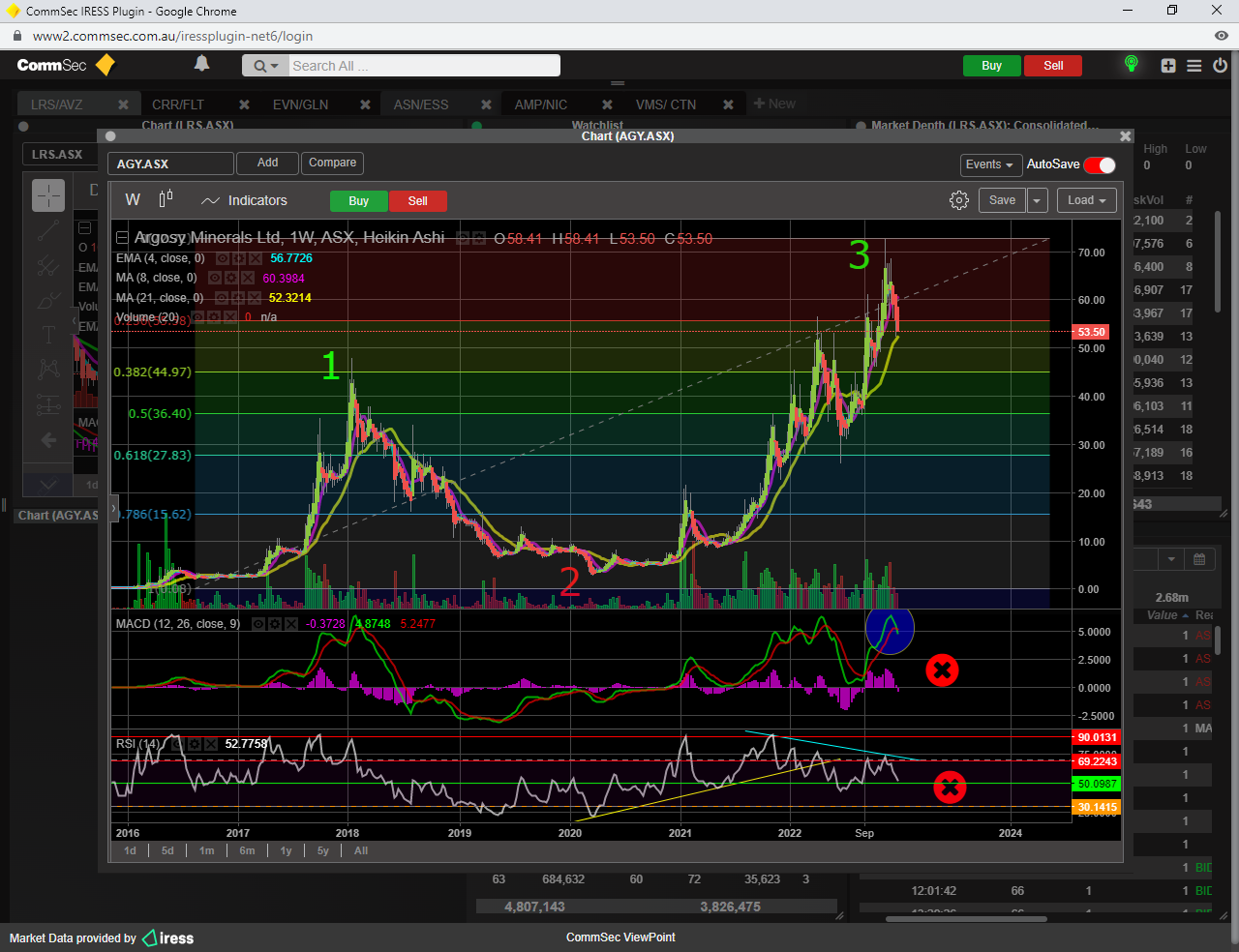Expand chevron at bottom of LRS toolbar
Screen dimensions: 1239x952
(x=48, y=485)
